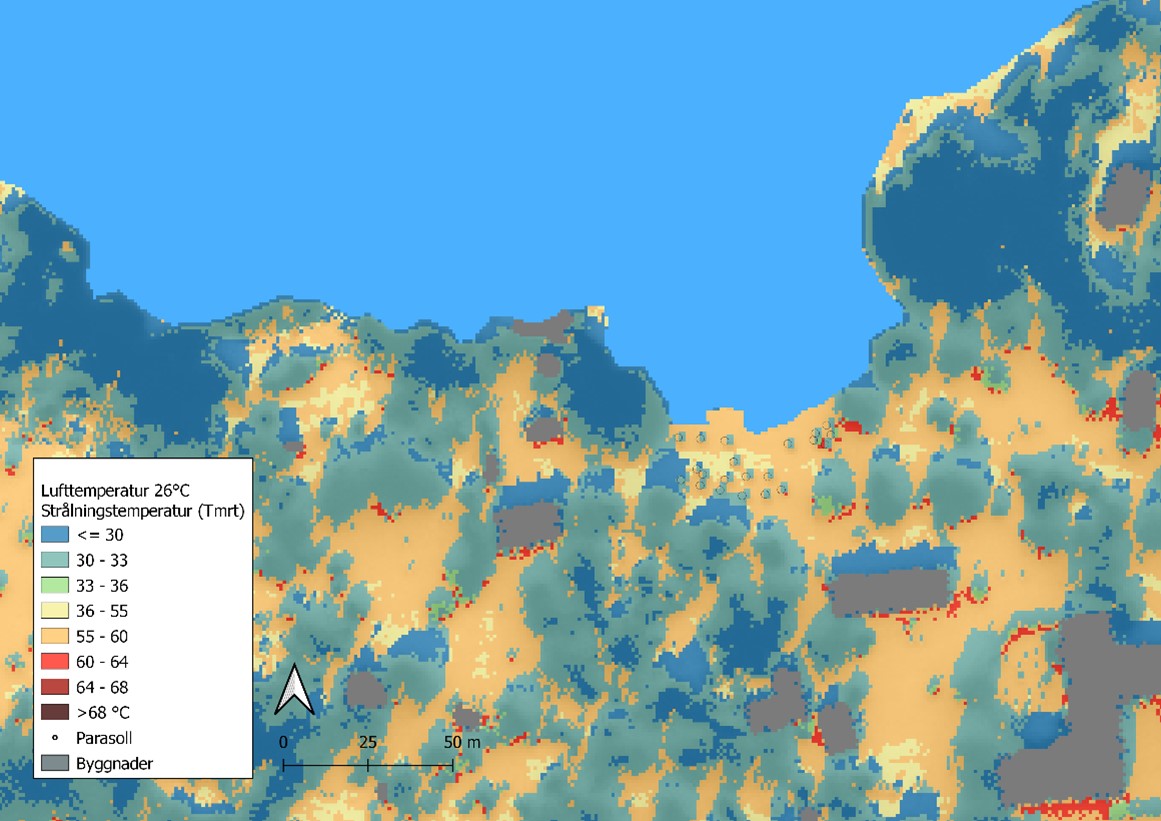Click the '55 - 60' orange legend swatch

[x=56, y=636]
